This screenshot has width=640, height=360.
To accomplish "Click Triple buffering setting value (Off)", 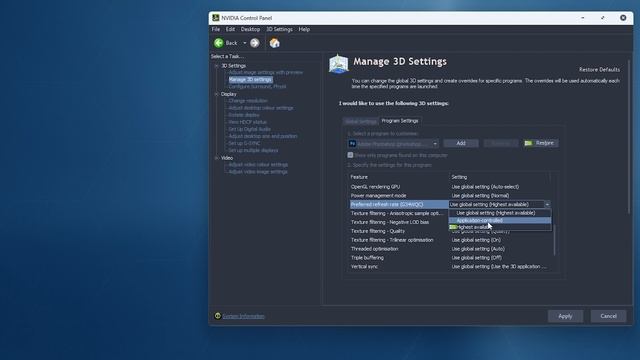I will click(477, 258).
